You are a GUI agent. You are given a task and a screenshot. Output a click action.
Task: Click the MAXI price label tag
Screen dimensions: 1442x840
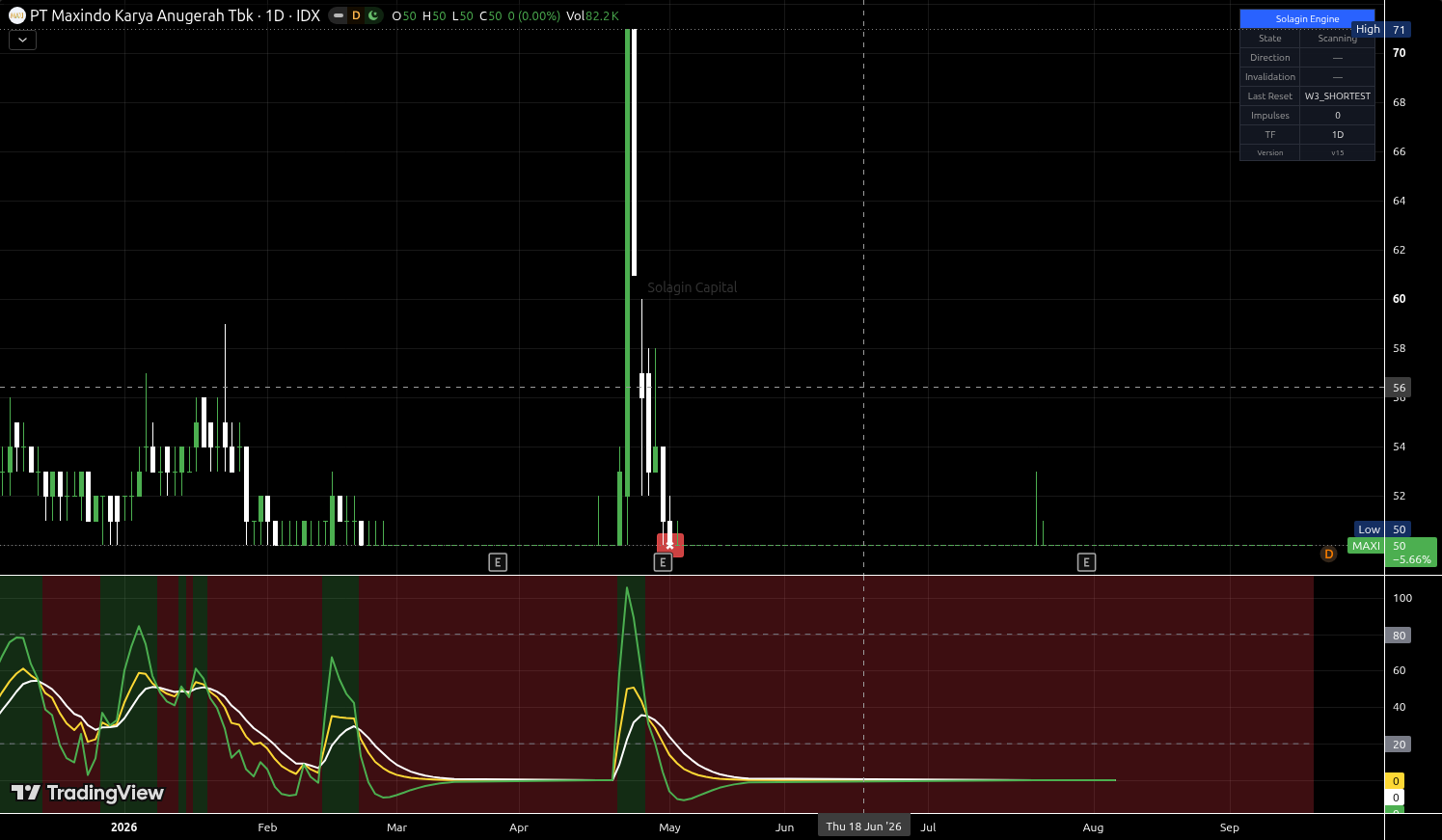1366,546
